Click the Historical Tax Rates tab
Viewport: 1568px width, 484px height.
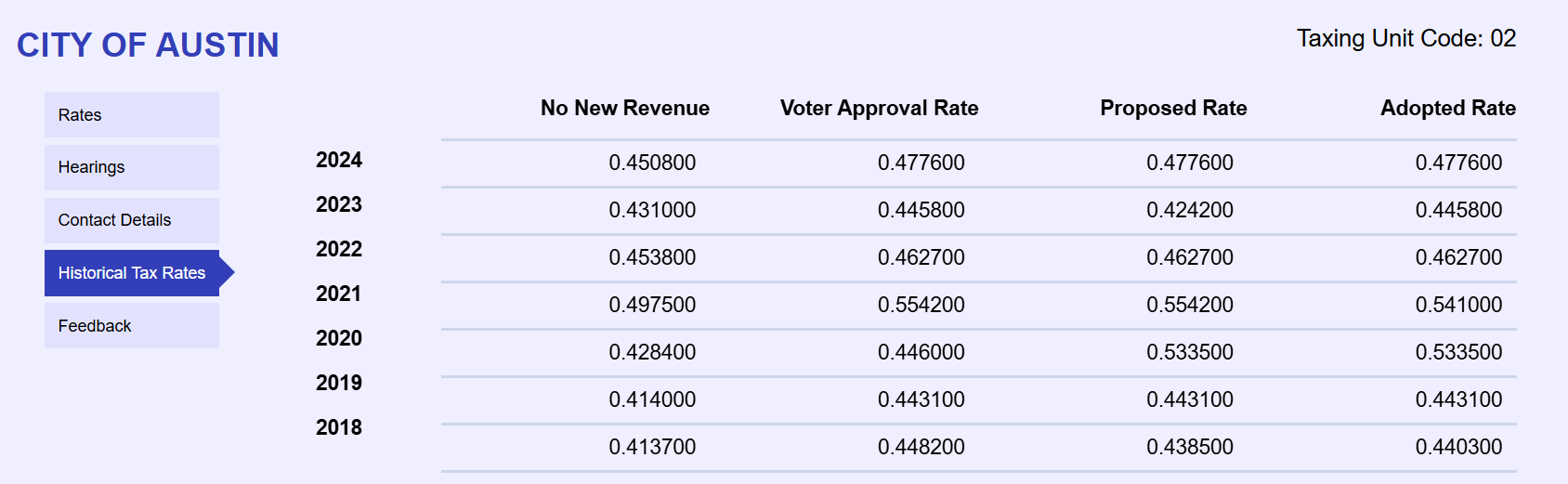tap(131, 273)
